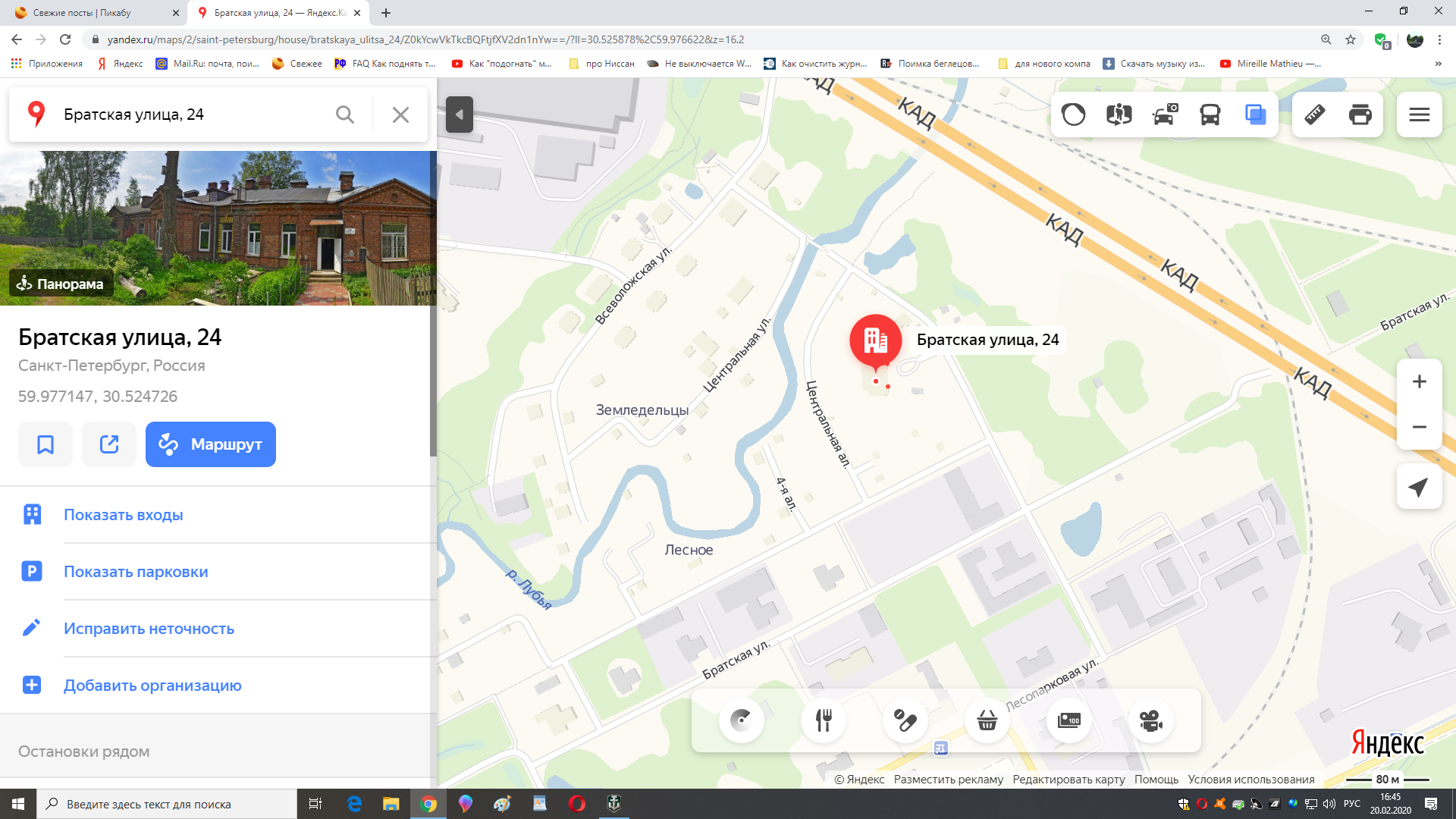Click the print map icon
This screenshot has width=1456, height=819.
1360,115
